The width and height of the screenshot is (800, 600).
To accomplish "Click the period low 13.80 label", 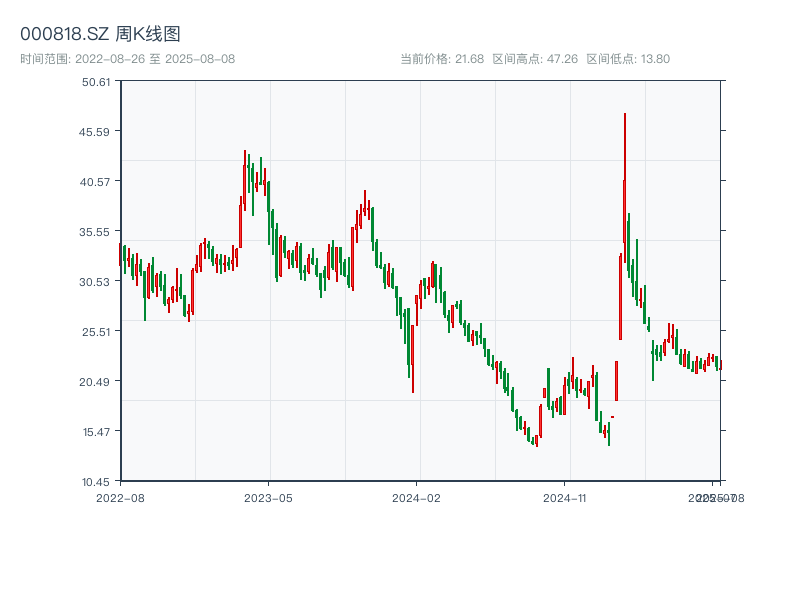I will click(628, 59).
